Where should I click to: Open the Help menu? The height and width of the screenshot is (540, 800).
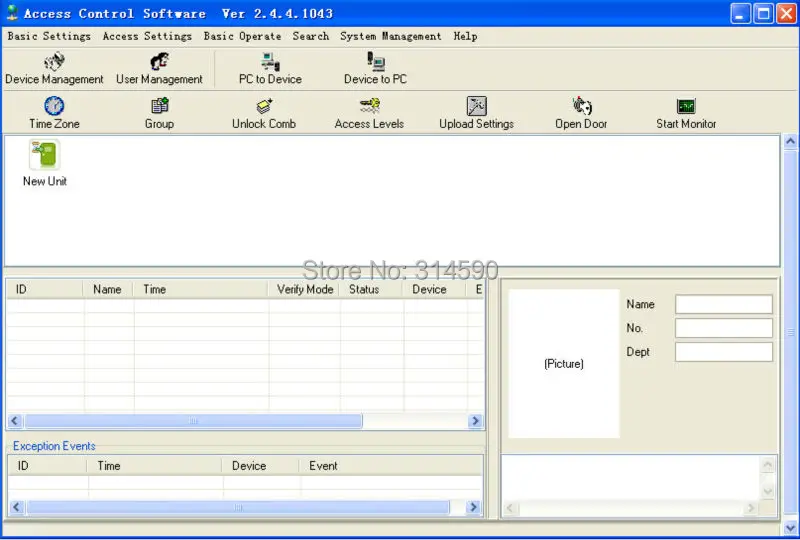[465, 36]
